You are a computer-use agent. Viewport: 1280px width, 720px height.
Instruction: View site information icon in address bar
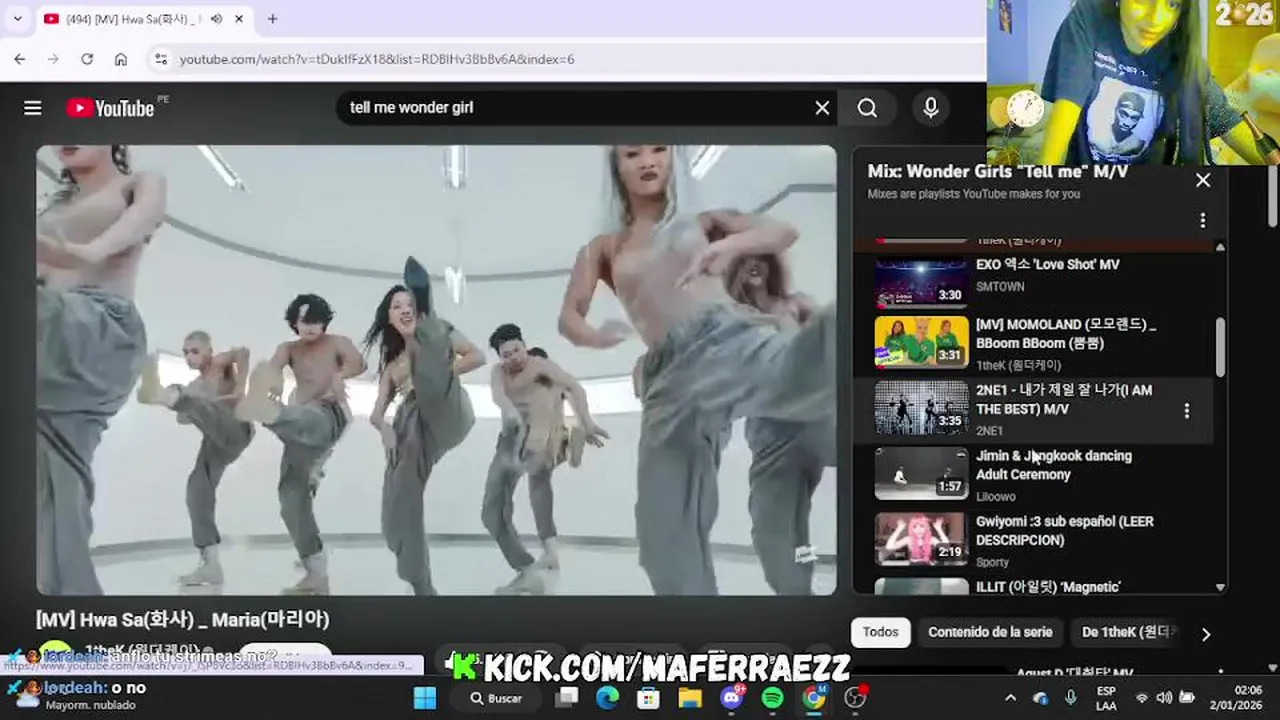point(161,59)
